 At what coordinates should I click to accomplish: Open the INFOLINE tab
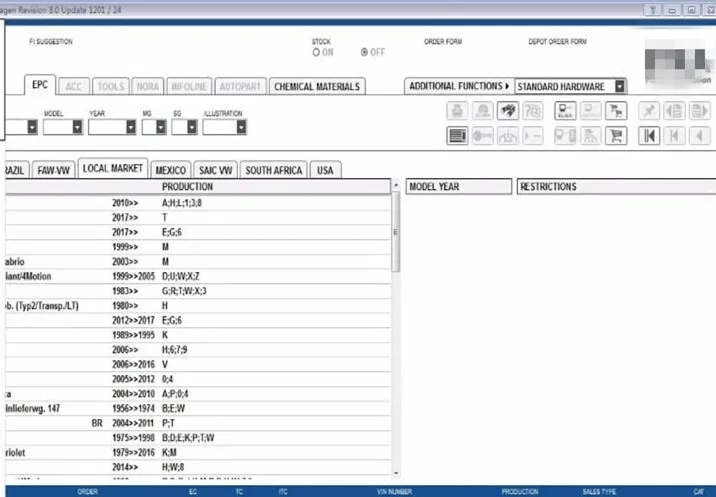click(190, 86)
